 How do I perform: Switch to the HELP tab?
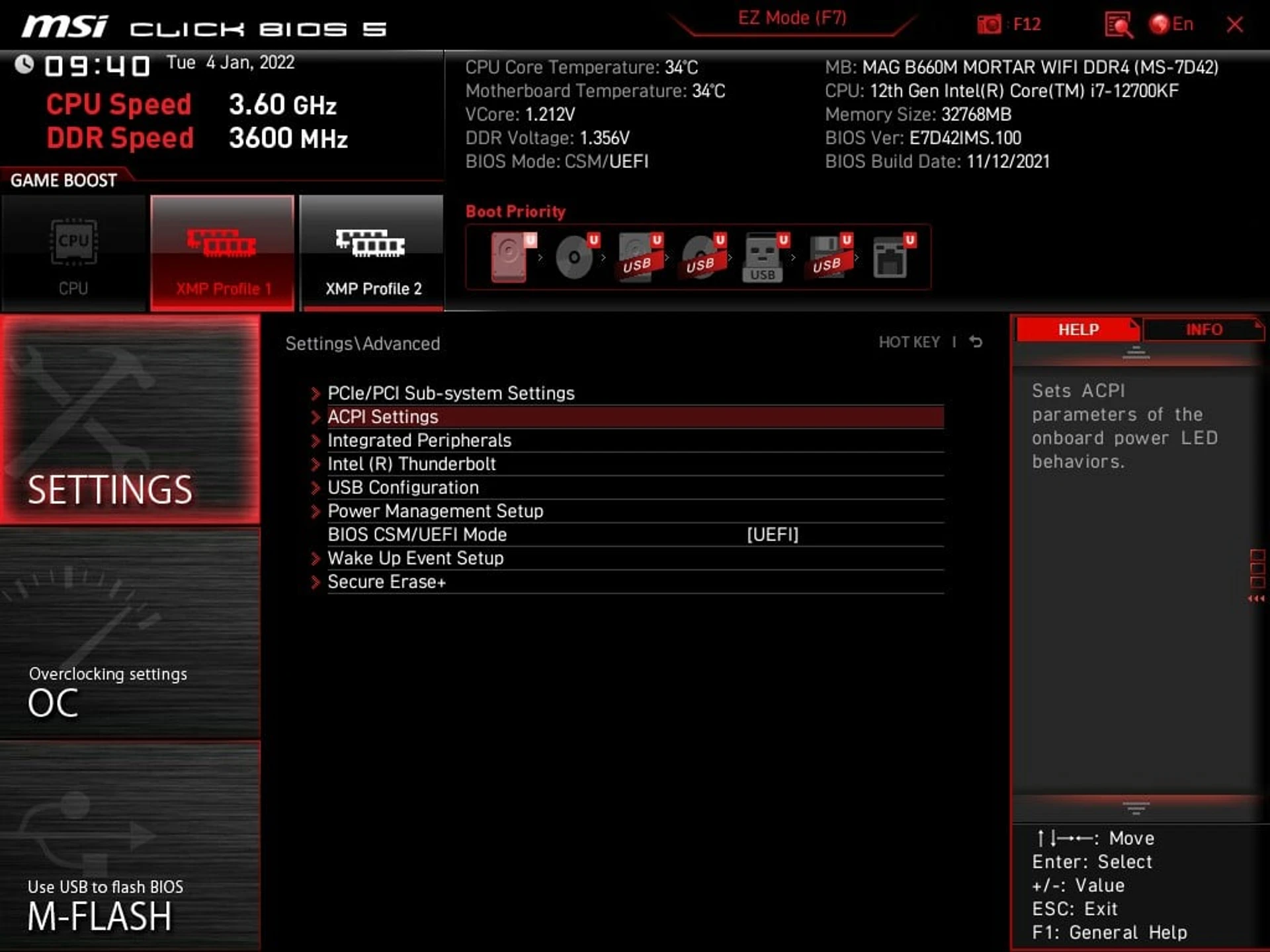click(1078, 329)
